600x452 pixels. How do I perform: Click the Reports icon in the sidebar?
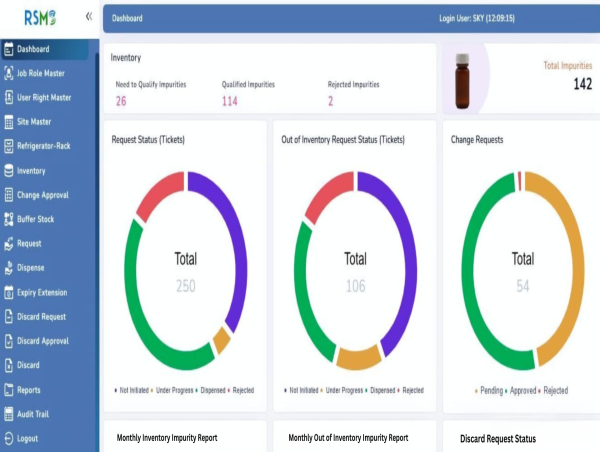[8, 390]
